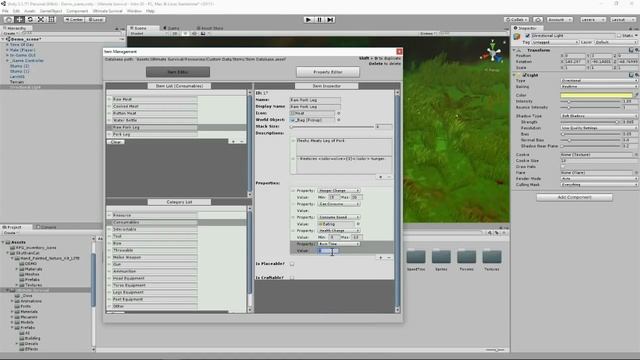Image resolution: width=640 pixels, height=360 pixels.
Task: Click the Property Editor button
Action: click(328, 72)
